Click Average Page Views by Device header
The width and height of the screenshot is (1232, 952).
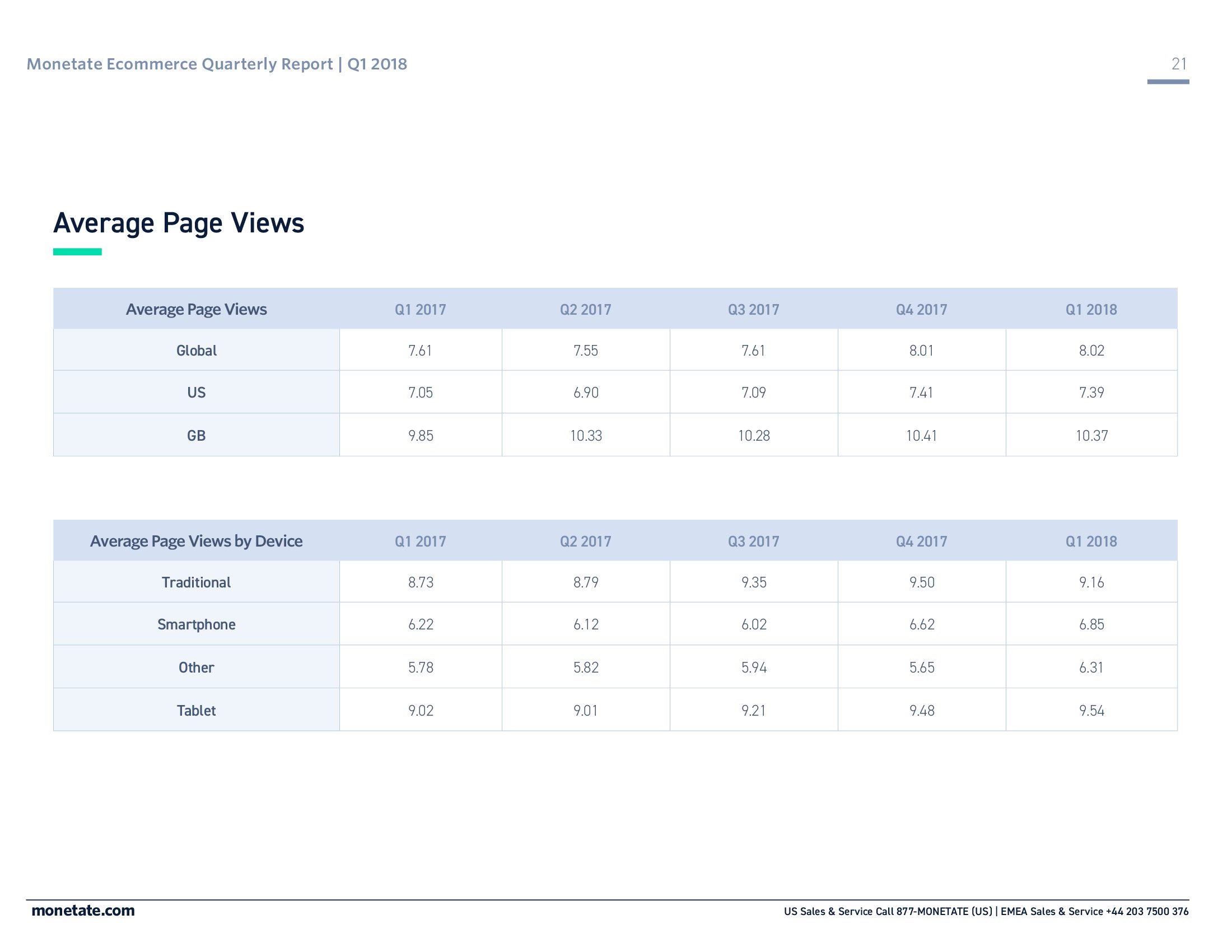pyautogui.click(x=196, y=541)
